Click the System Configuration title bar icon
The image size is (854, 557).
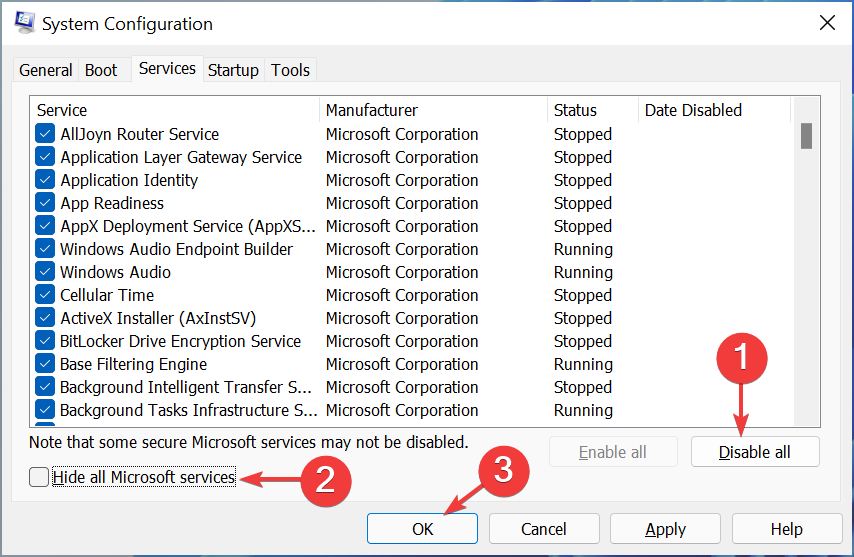(25, 23)
